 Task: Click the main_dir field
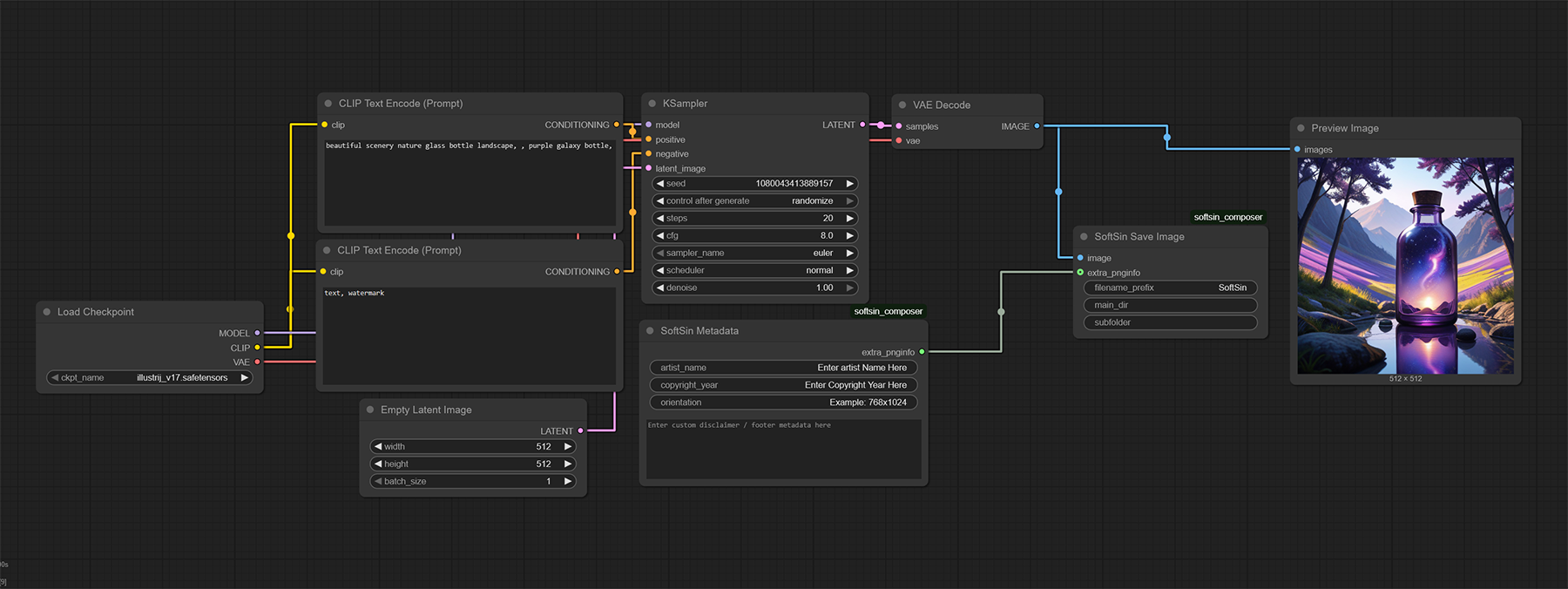[x=1170, y=305]
